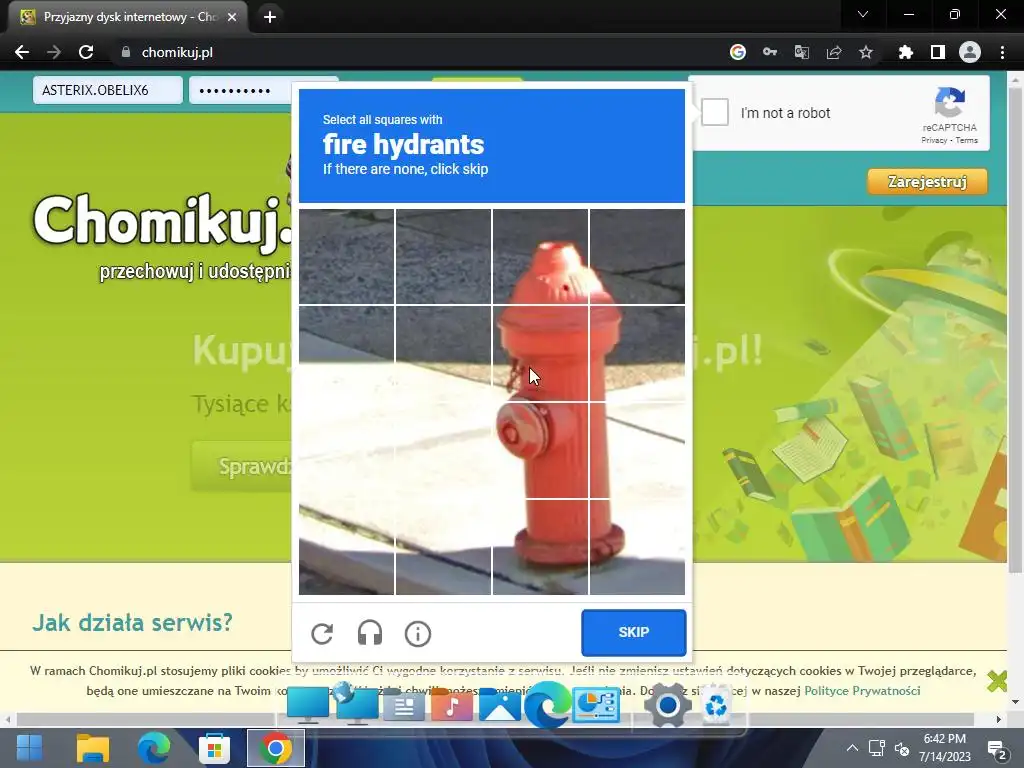Viewport: 1024px width, 768px height.
Task: Open reCAPTCHA Terms link
Action: click(967, 140)
